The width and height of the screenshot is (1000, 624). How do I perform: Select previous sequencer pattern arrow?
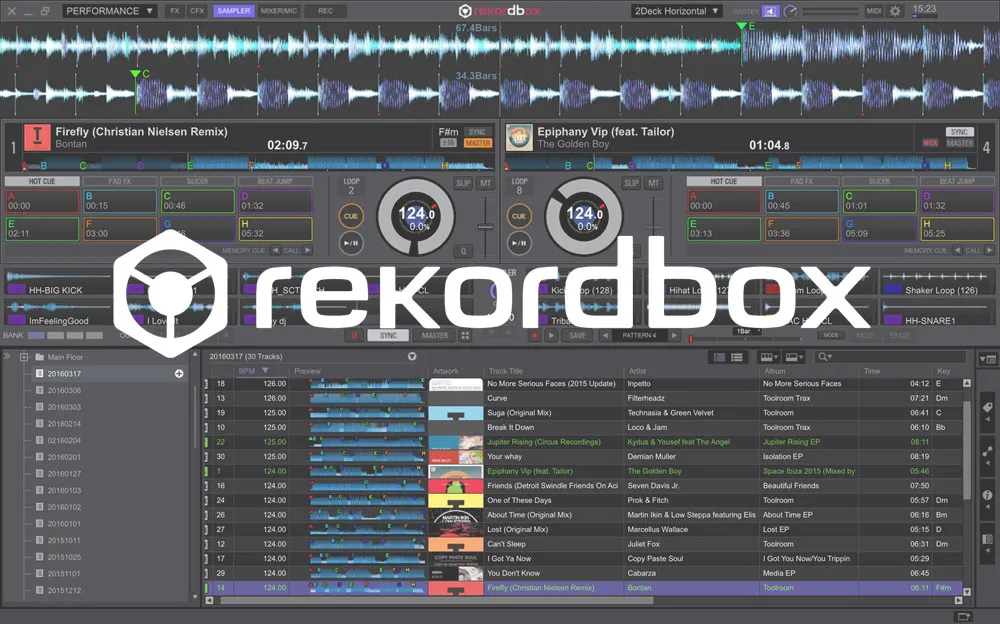point(605,336)
